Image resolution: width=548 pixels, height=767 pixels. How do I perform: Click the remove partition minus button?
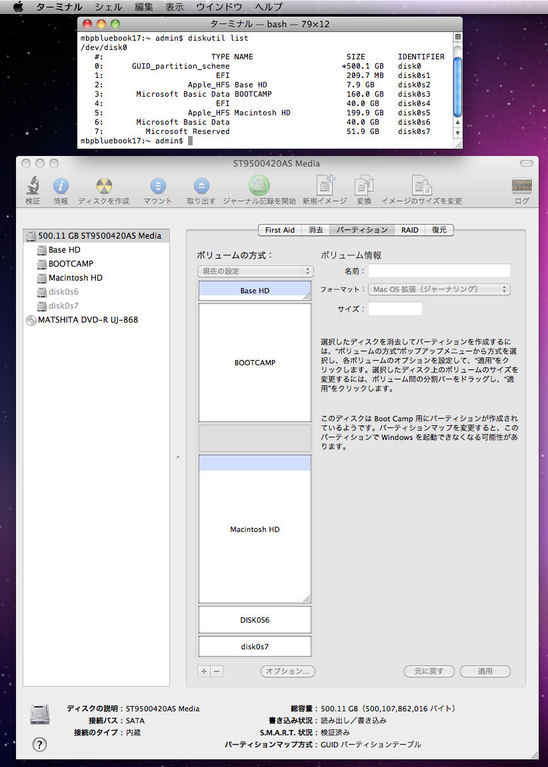(217, 671)
